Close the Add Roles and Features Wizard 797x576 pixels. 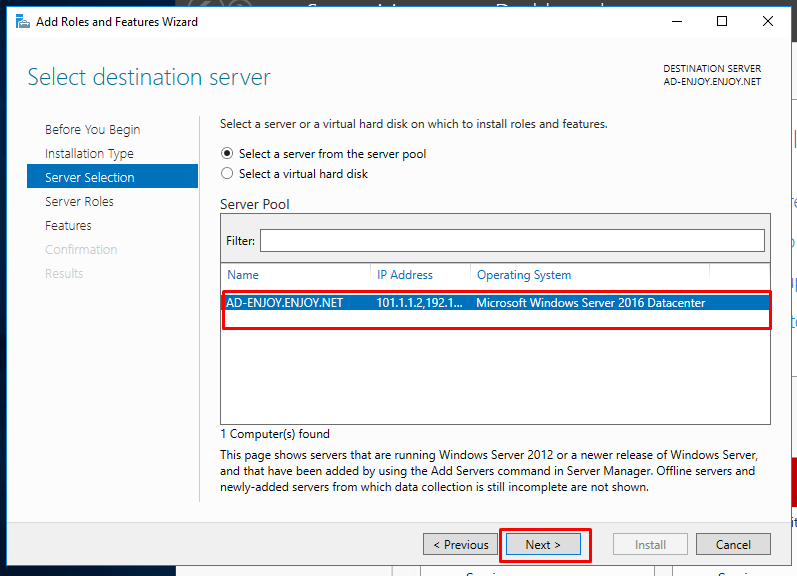pos(768,21)
